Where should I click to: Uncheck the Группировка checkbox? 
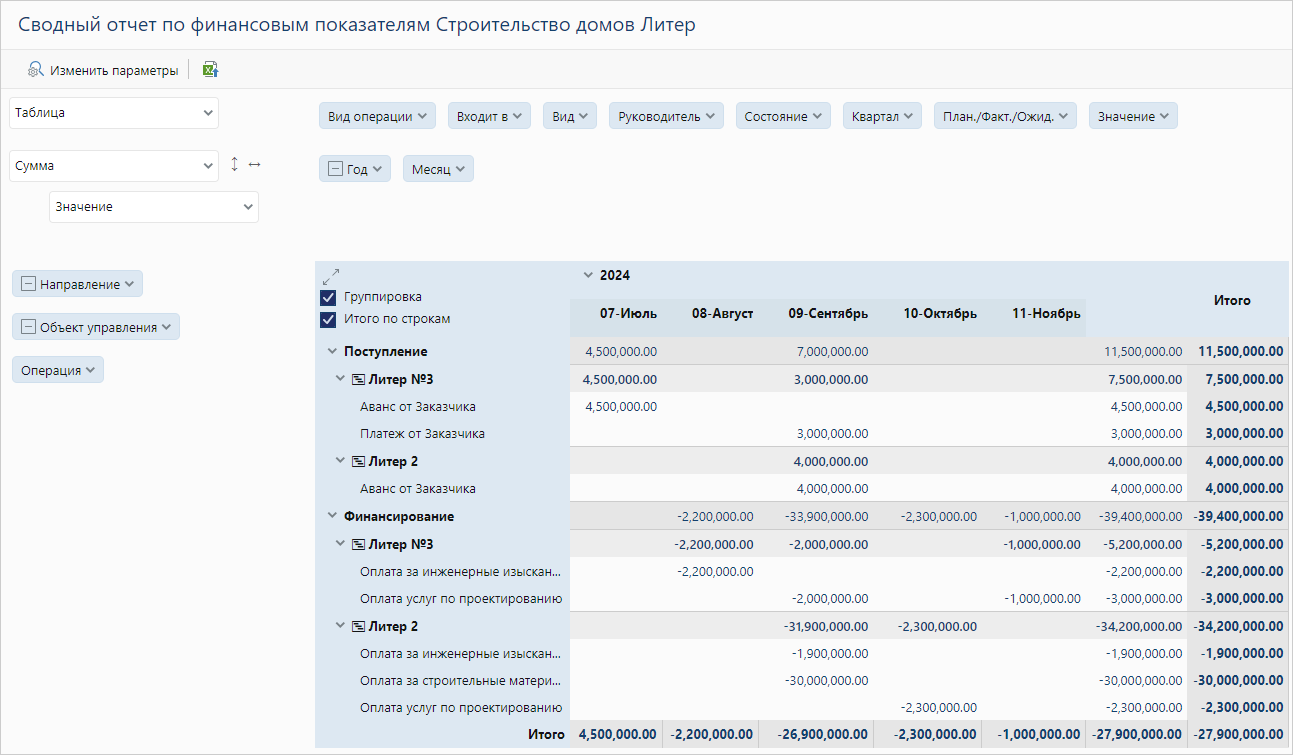pyautogui.click(x=328, y=298)
